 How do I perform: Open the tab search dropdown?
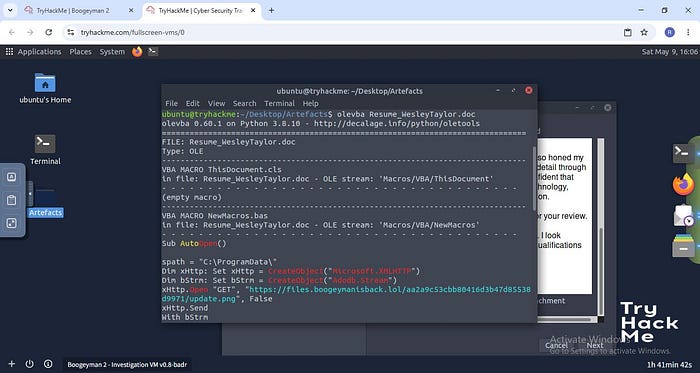pyautogui.click(x=10, y=10)
